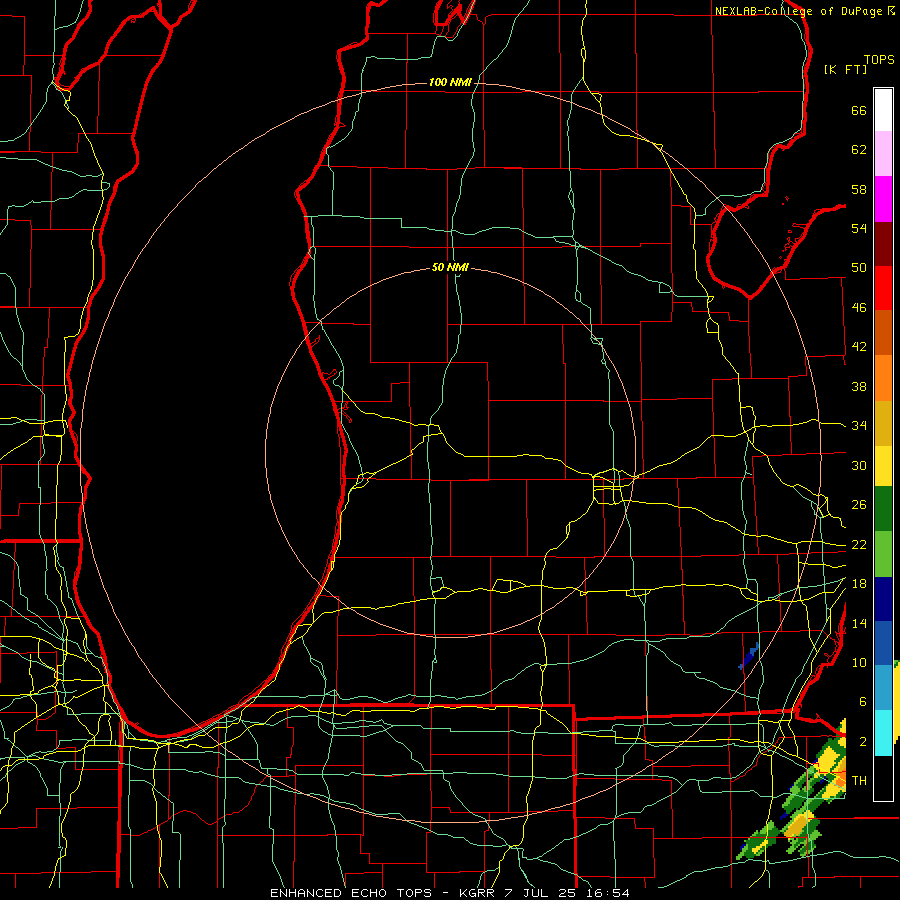Click the small blue echo near eastern Michigan

point(748,657)
